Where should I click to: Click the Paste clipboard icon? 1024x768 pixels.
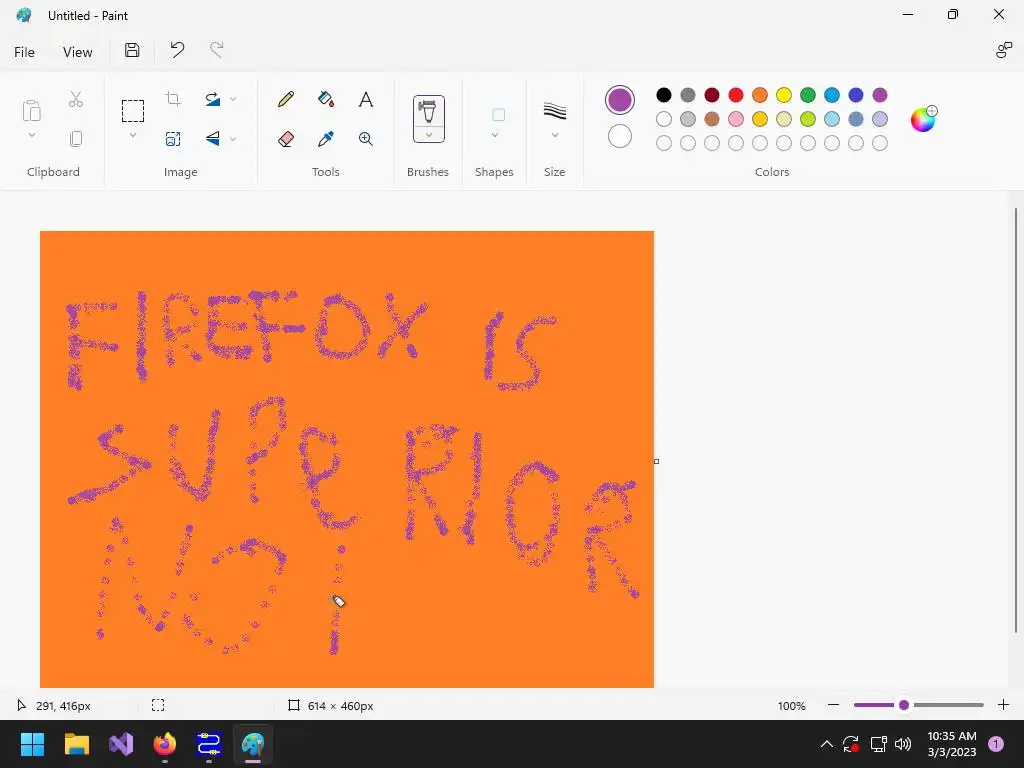(31, 111)
